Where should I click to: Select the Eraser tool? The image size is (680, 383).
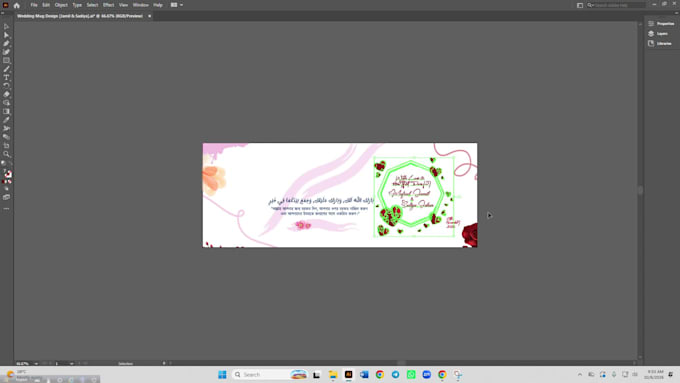pos(6,95)
